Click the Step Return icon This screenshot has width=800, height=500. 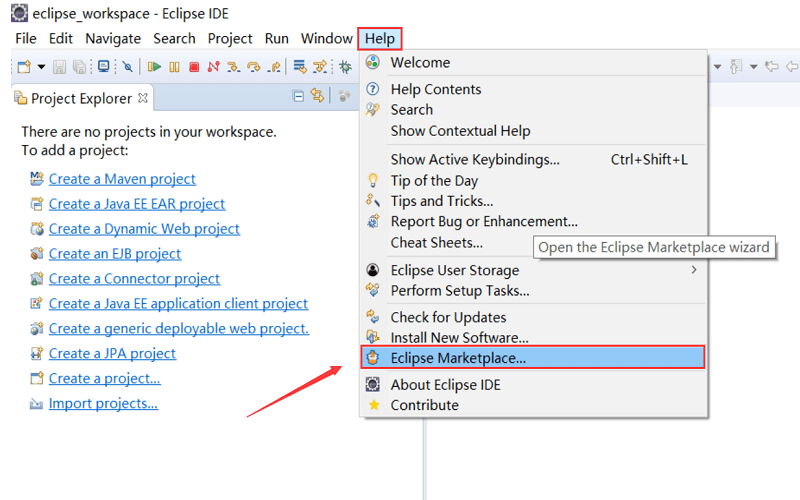coord(274,67)
